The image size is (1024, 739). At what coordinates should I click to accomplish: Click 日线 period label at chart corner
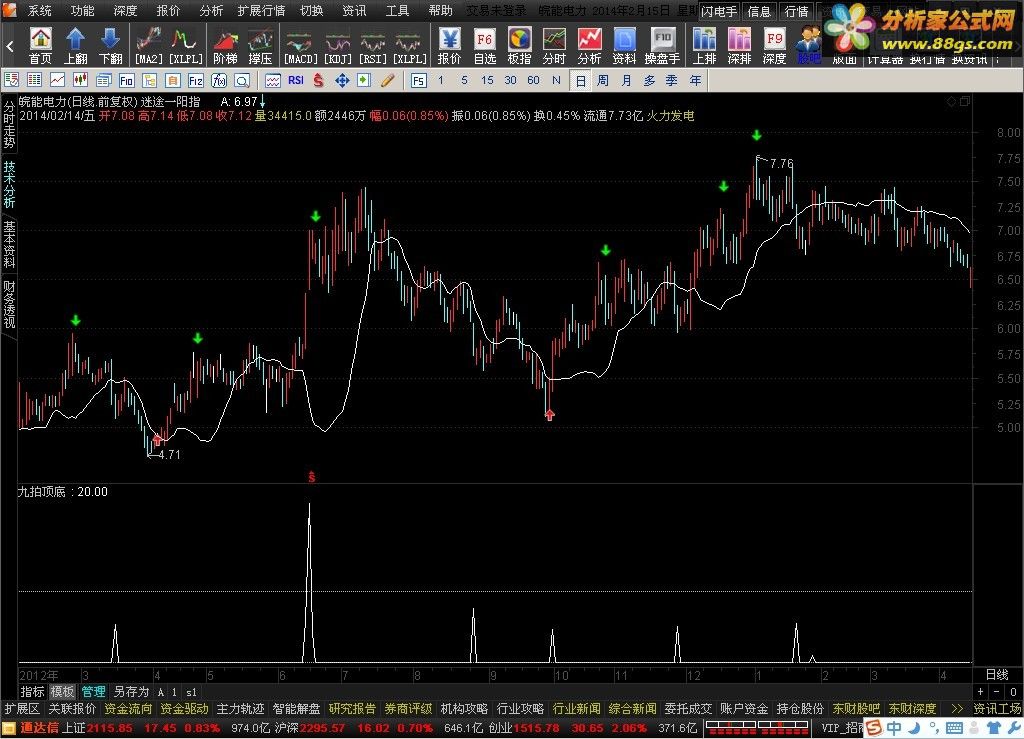[997, 674]
